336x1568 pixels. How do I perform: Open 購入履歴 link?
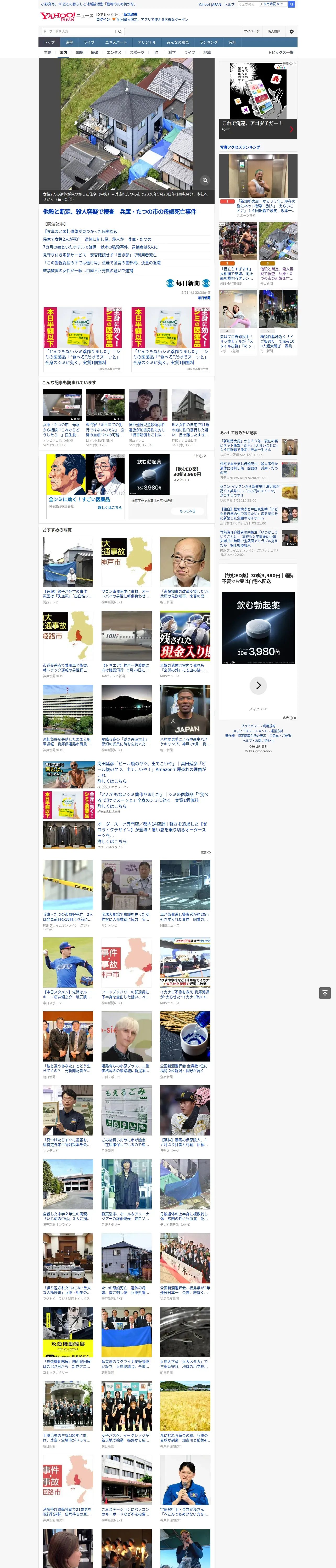[274, 32]
